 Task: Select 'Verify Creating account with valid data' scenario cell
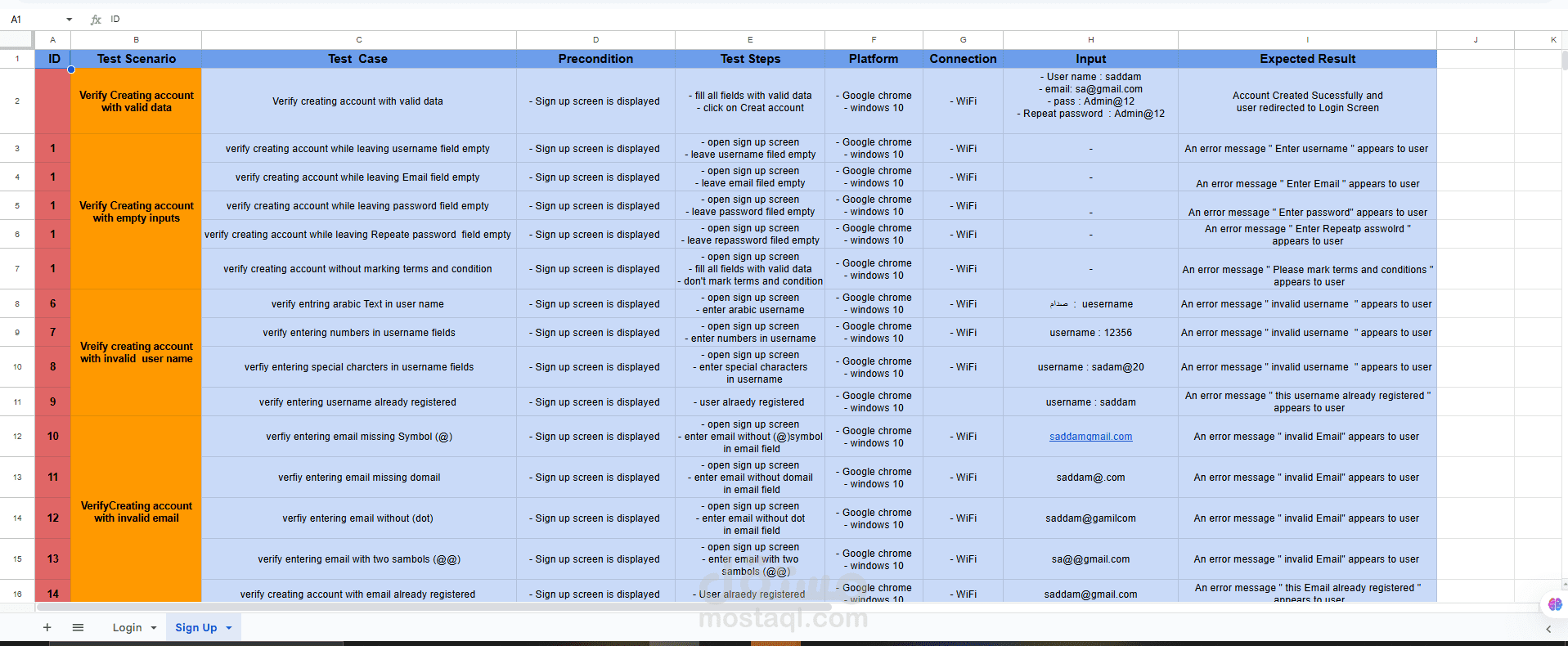coord(136,101)
